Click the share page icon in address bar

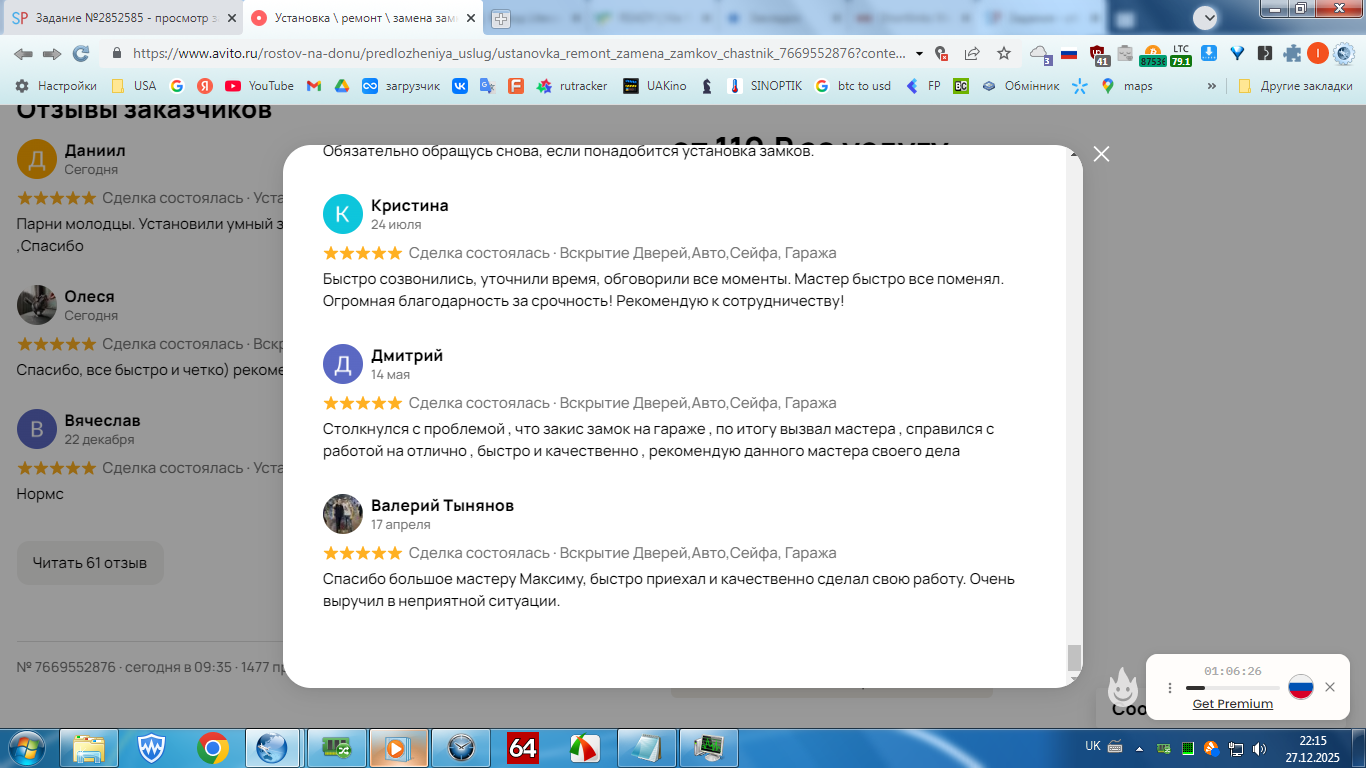tap(972, 53)
